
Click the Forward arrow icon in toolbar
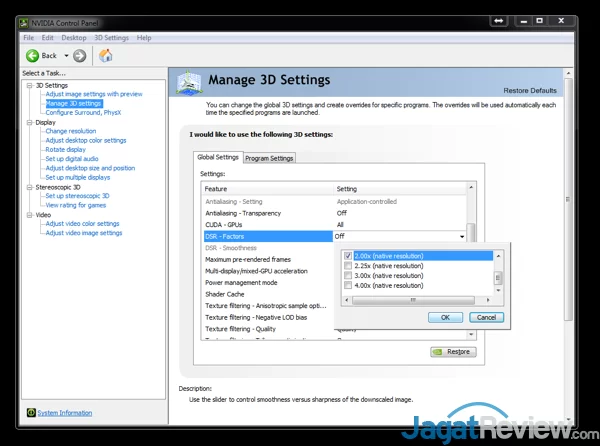click(79, 55)
